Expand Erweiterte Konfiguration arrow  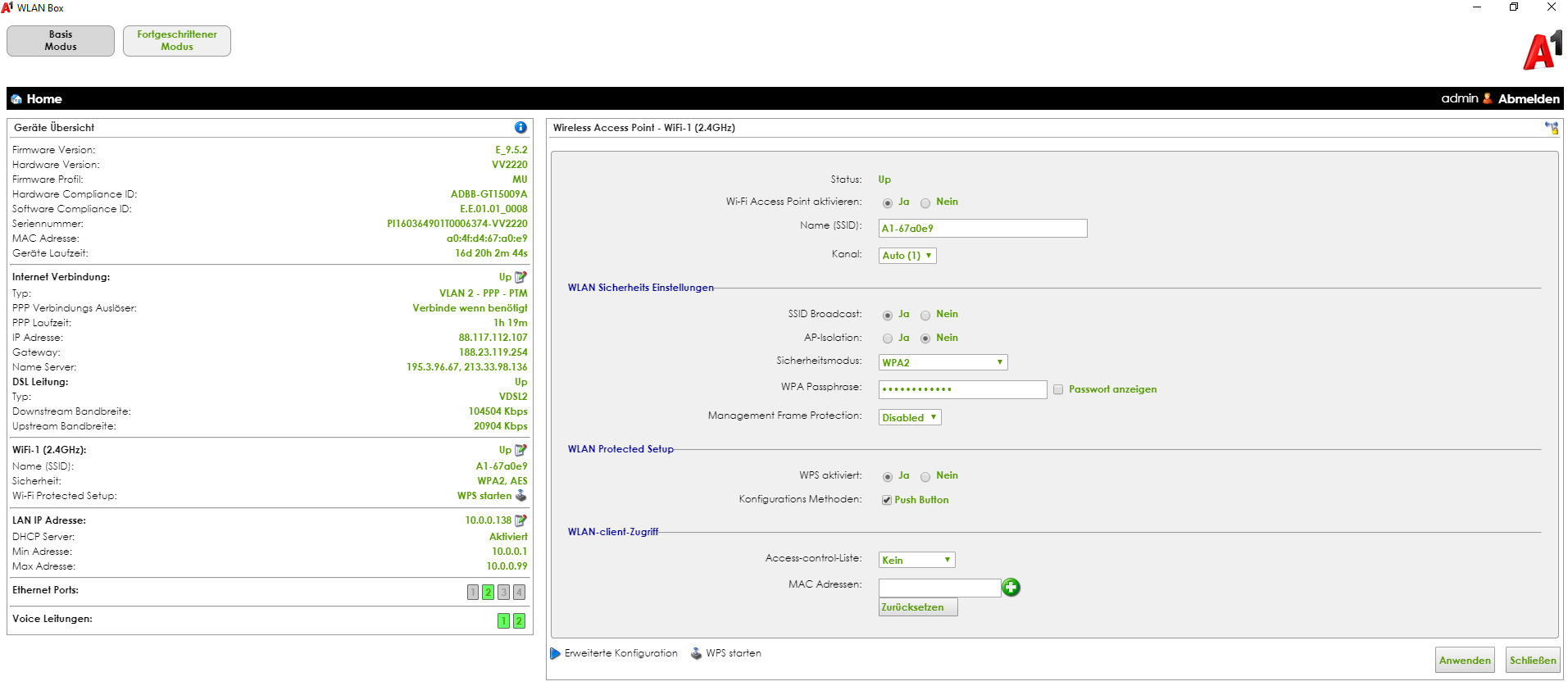click(x=555, y=654)
